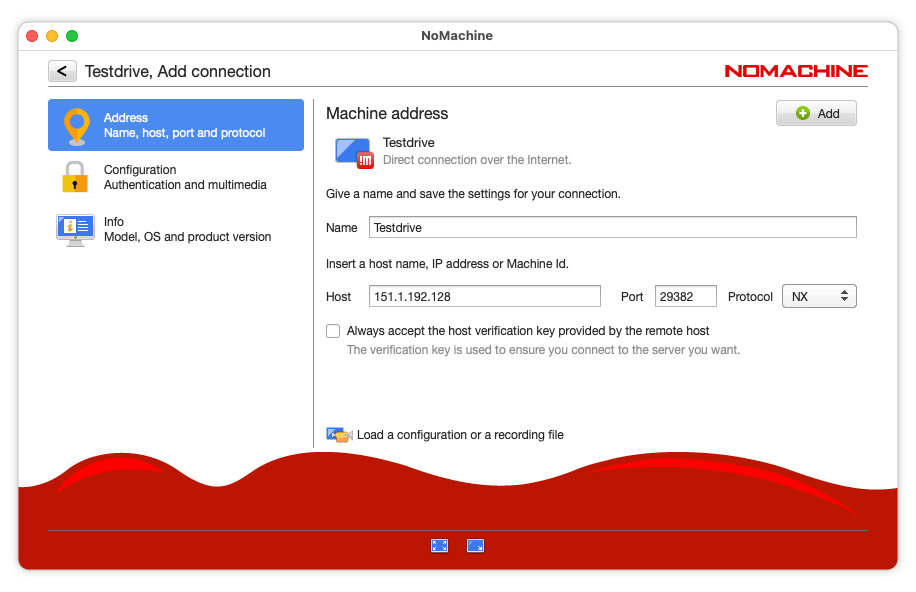Click the resize window icon in bottom bar

[476, 546]
